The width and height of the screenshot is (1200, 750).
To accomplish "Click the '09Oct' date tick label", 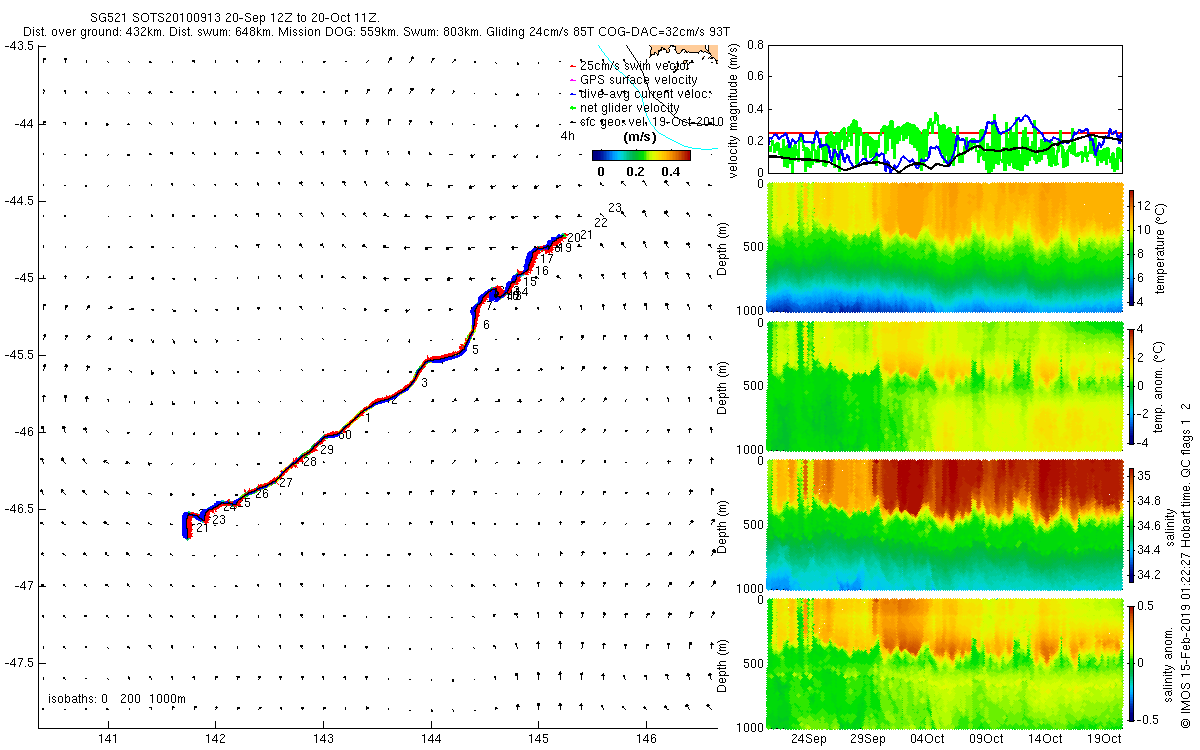I will pos(986,739).
